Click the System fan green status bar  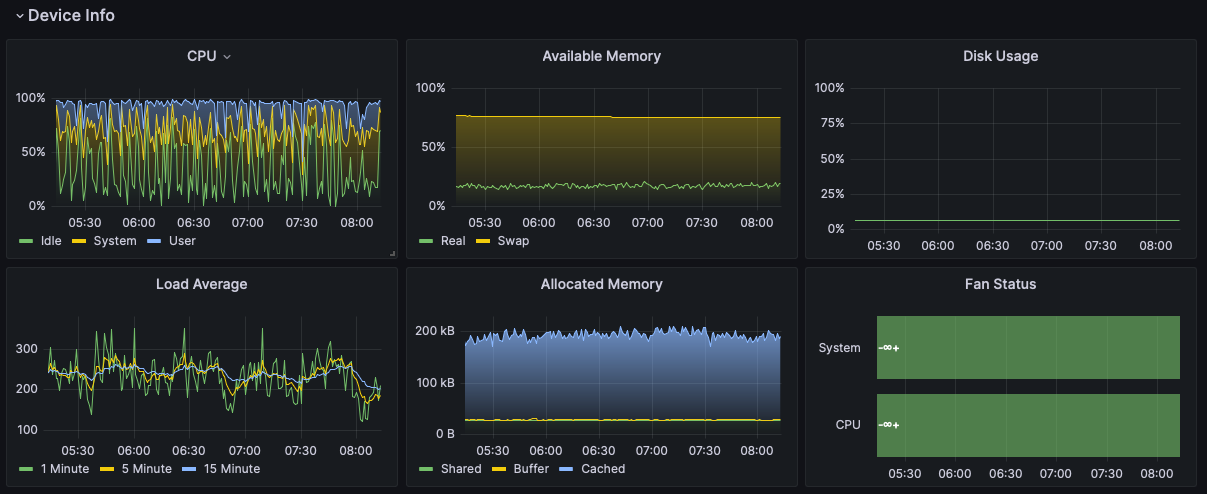coord(1028,347)
